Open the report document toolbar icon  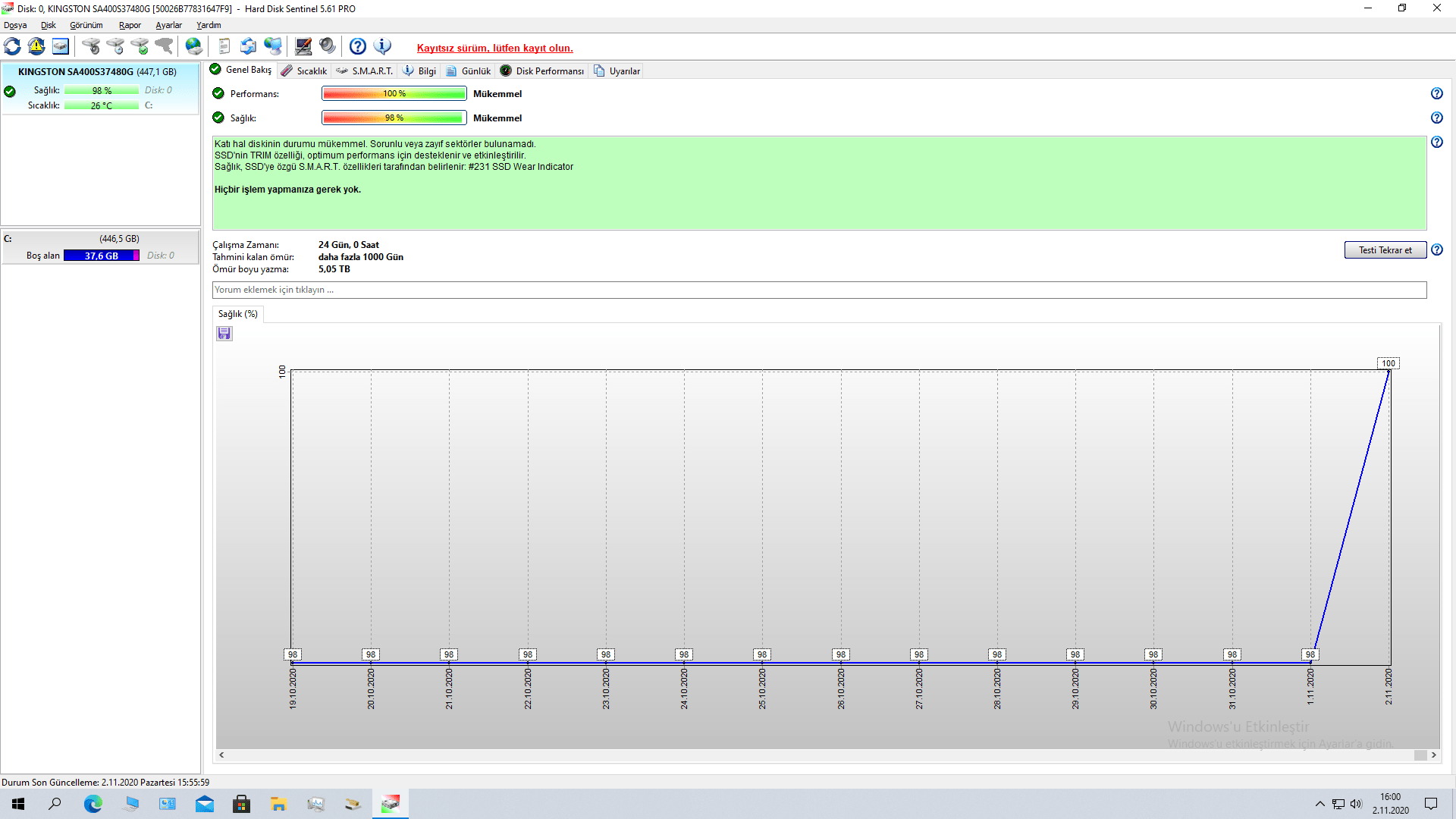[224, 47]
